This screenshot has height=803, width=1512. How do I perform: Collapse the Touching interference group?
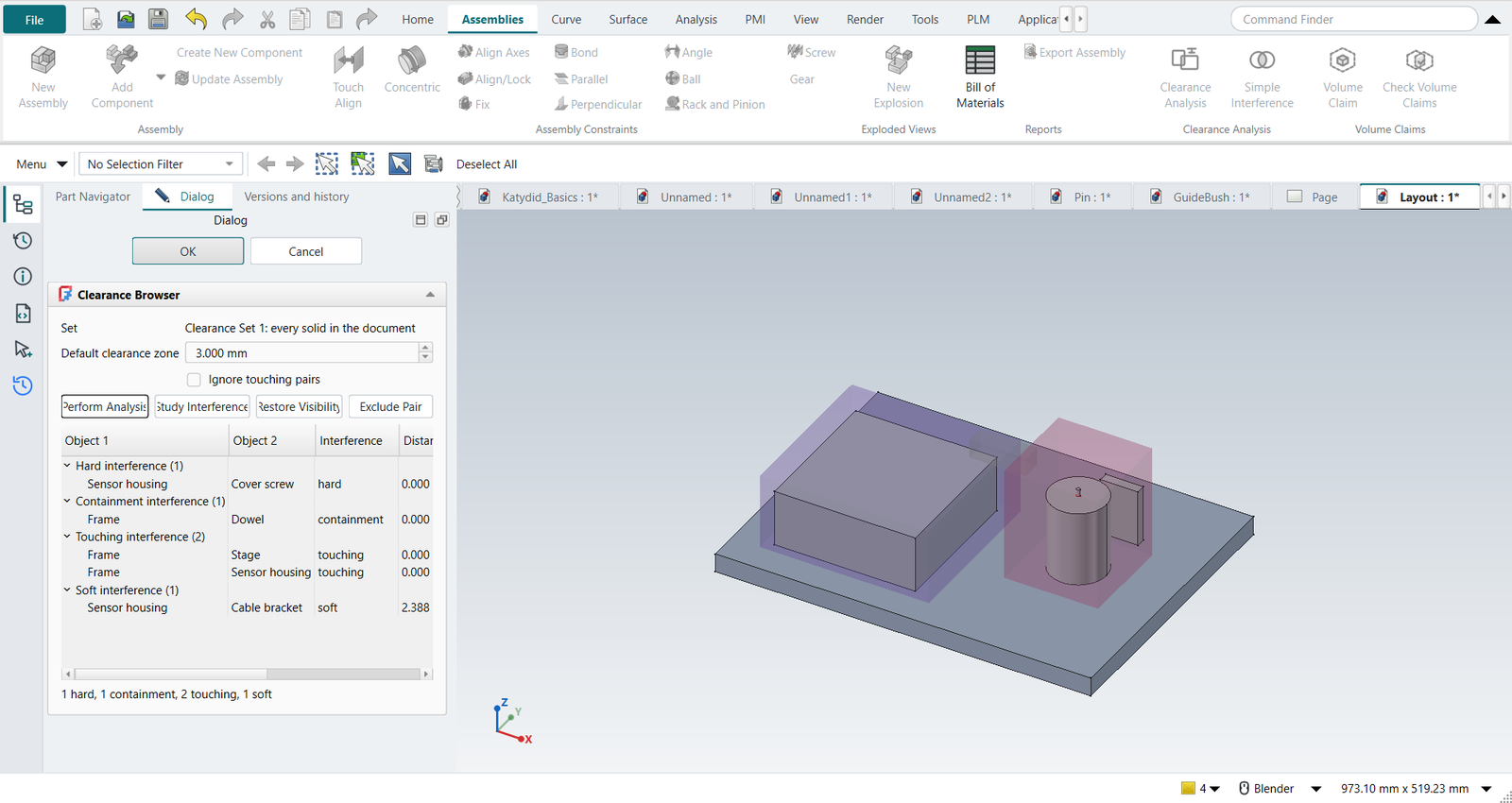point(67,537)
